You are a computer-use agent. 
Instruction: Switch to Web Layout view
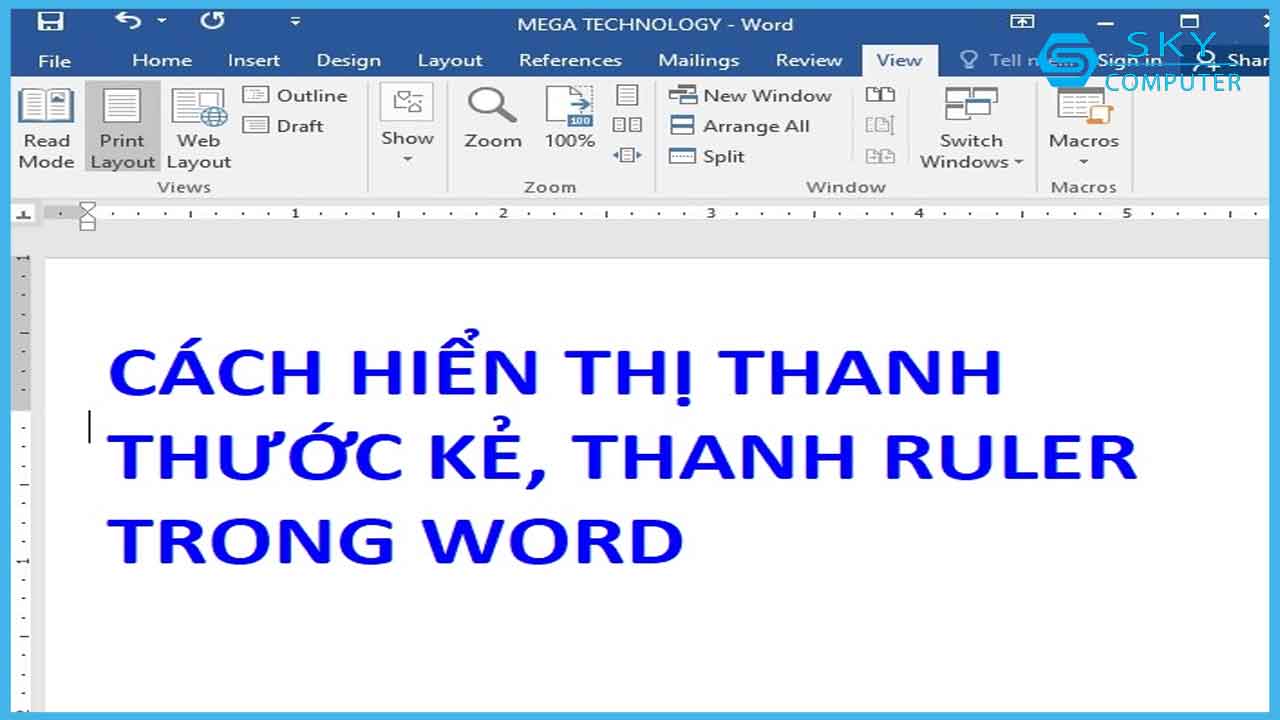tap(198, 128)
